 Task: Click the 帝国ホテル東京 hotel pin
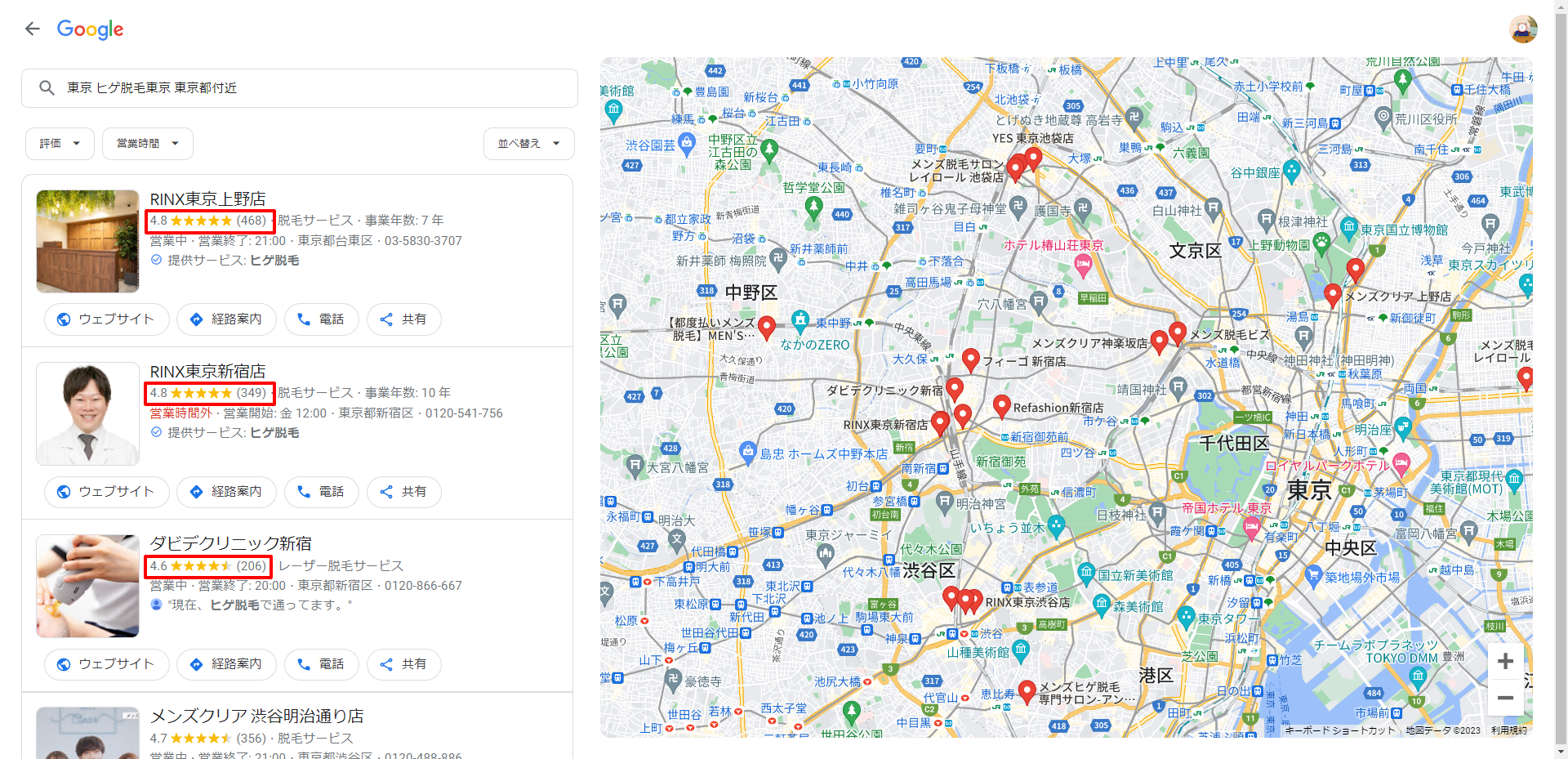point(1251,527)
